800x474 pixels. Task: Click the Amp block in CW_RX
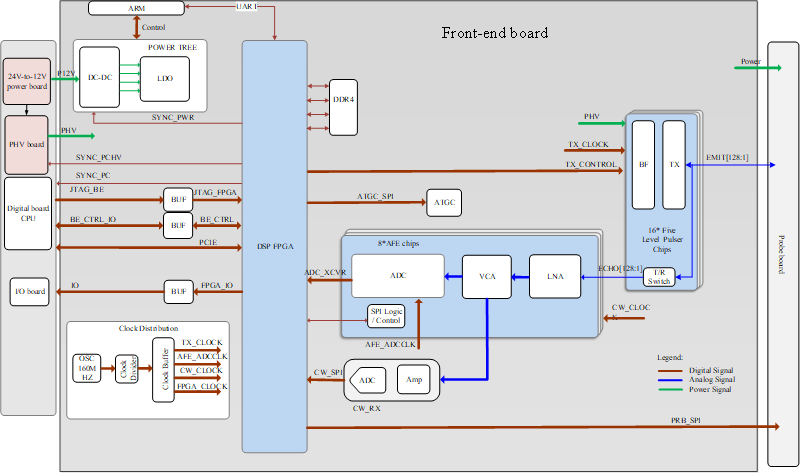click(414, 380)
